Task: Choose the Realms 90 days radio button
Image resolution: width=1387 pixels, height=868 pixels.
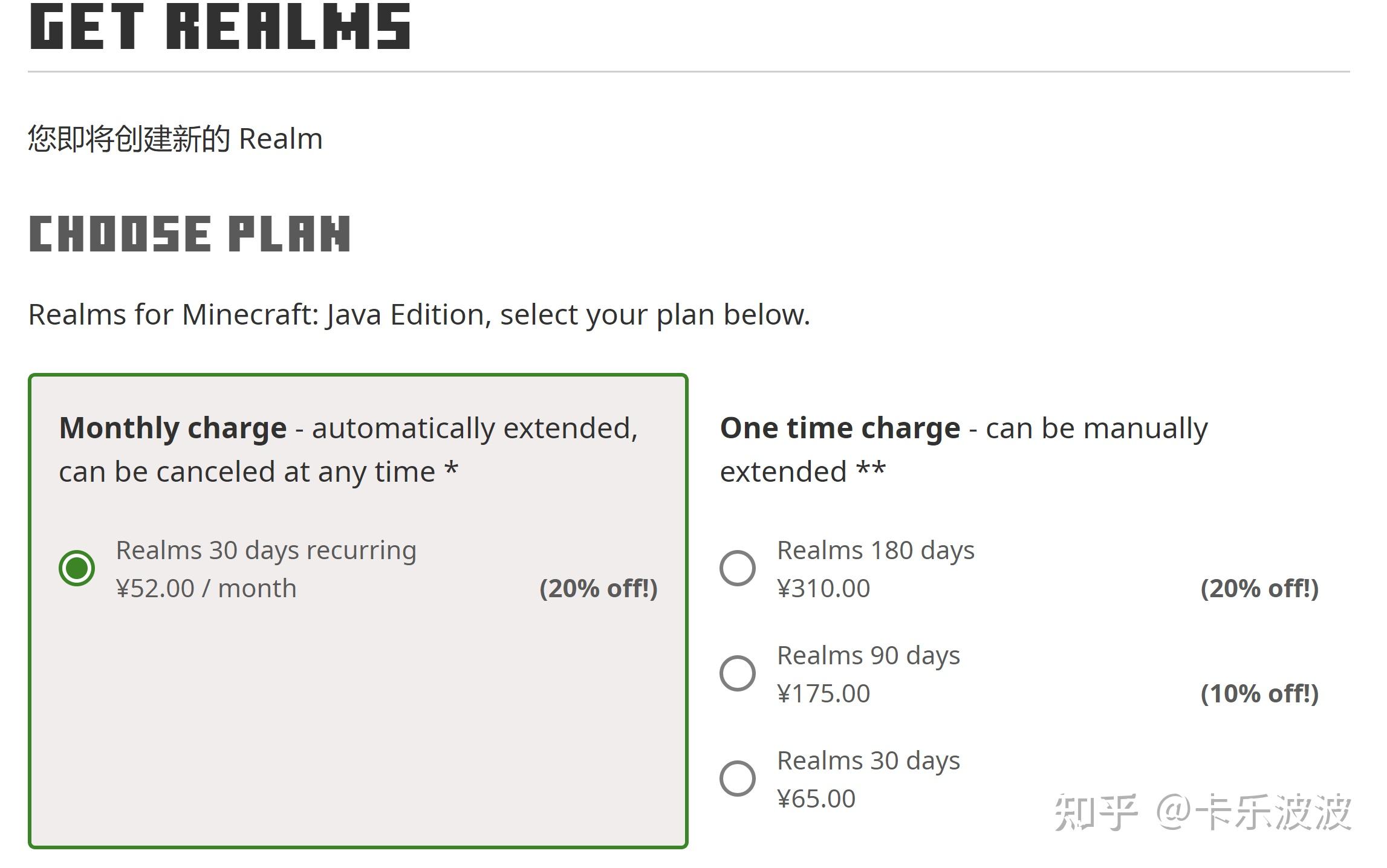Action: tap(737, 673)
